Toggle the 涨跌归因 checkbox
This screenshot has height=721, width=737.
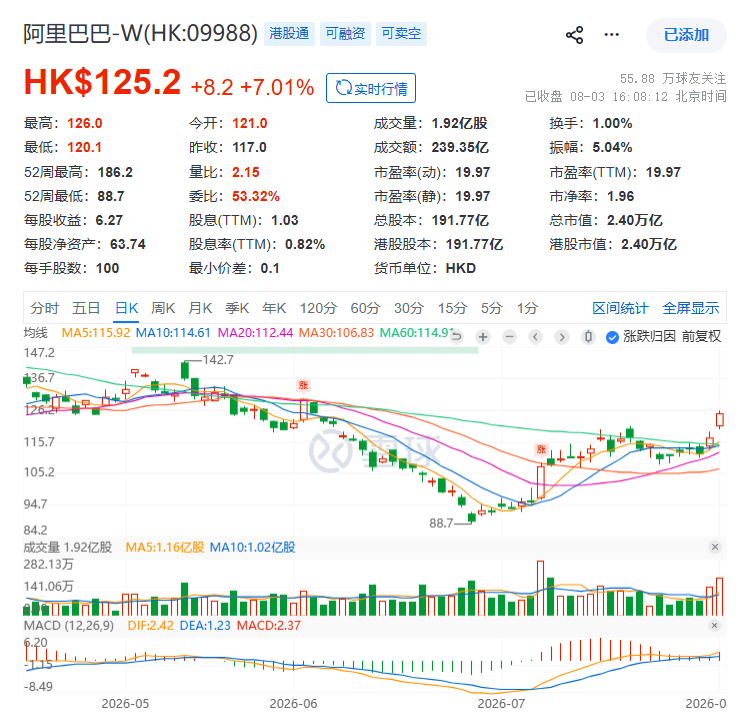click(612, 337)
